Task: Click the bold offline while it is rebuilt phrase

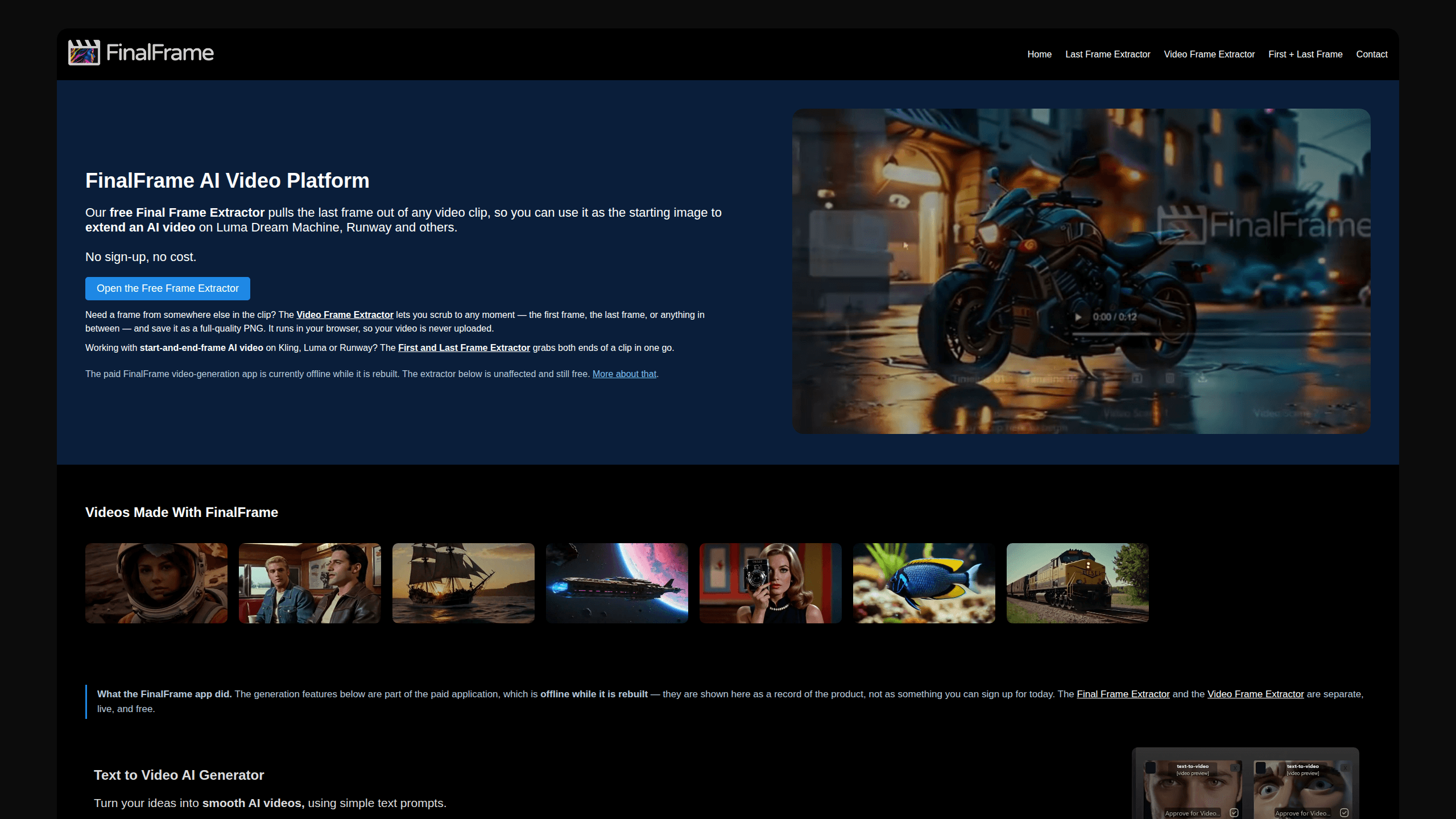Action: [594, 694]
